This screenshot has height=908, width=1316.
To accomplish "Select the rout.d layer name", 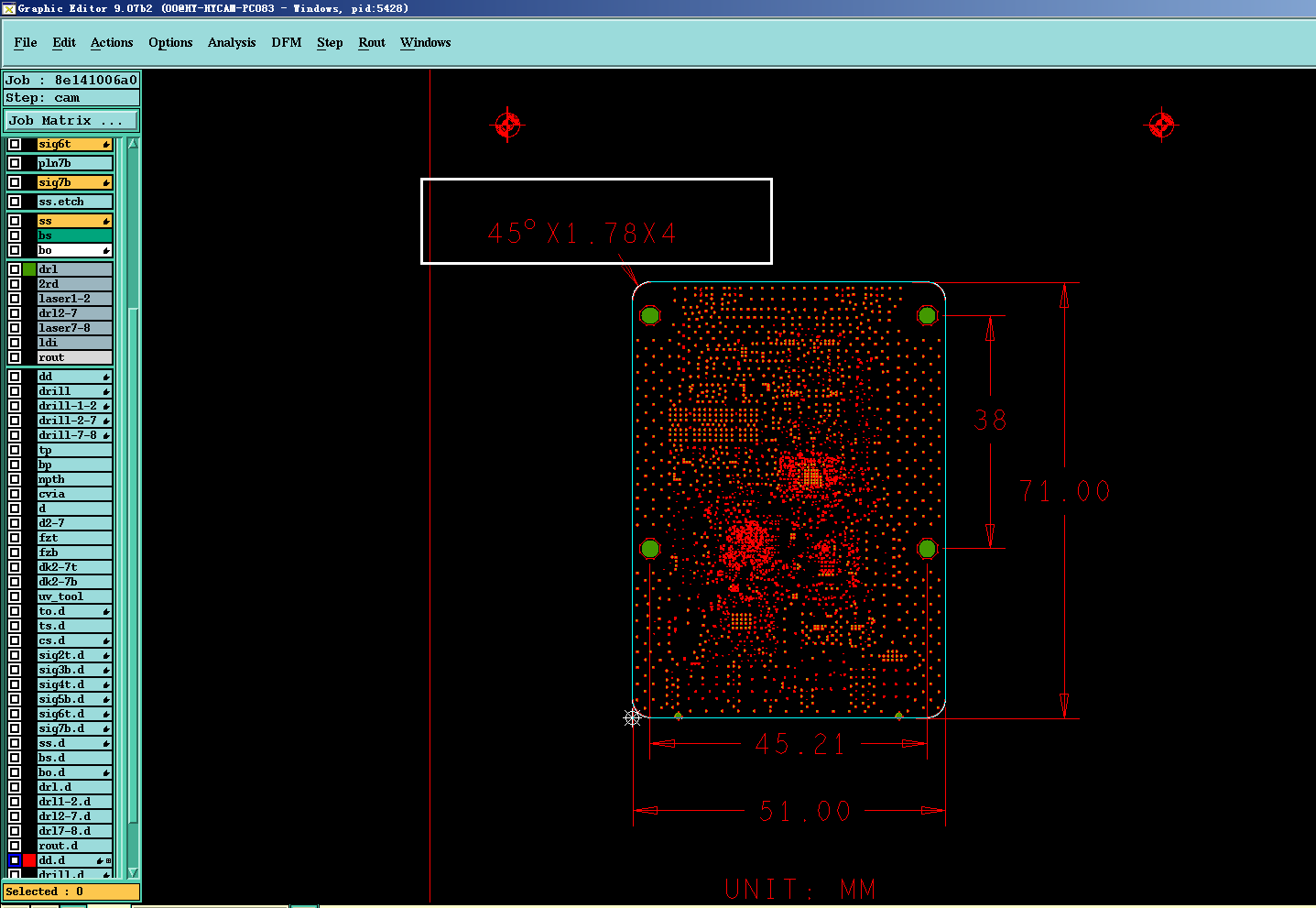I will (75, 846).
